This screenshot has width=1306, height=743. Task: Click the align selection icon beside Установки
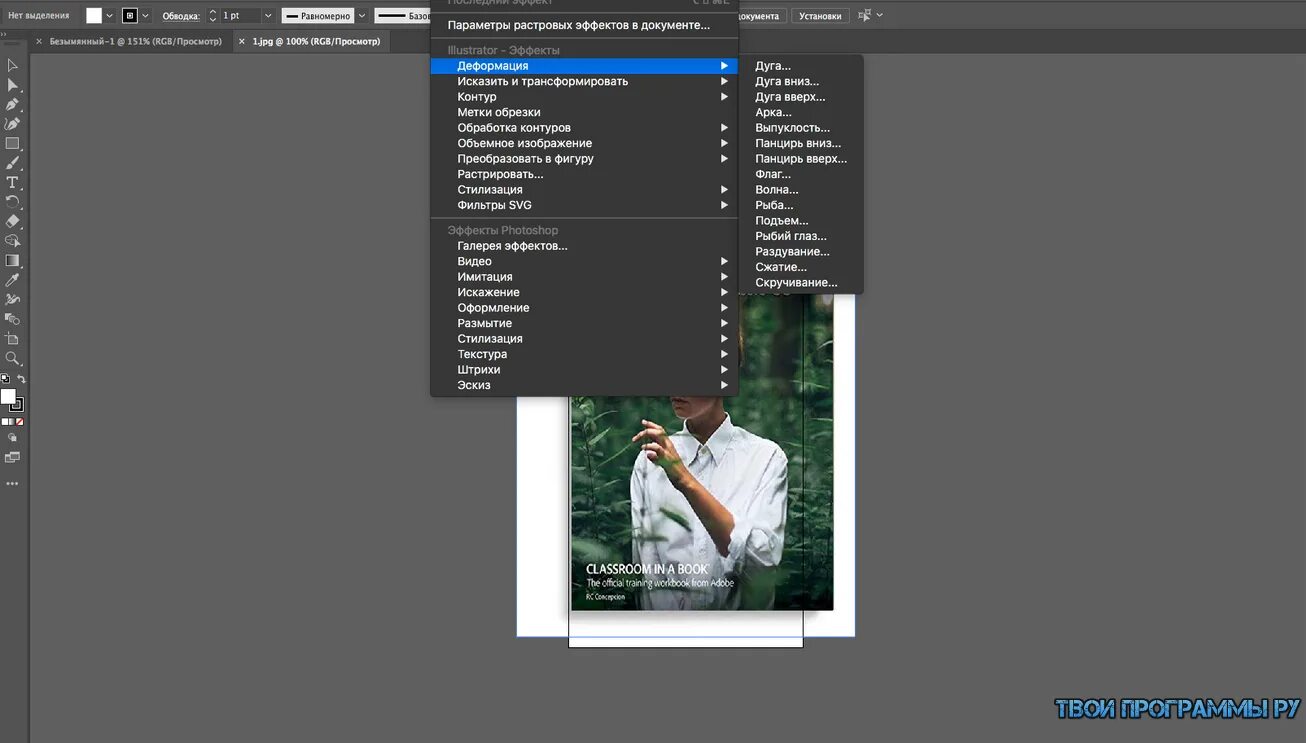click(864, 15)
